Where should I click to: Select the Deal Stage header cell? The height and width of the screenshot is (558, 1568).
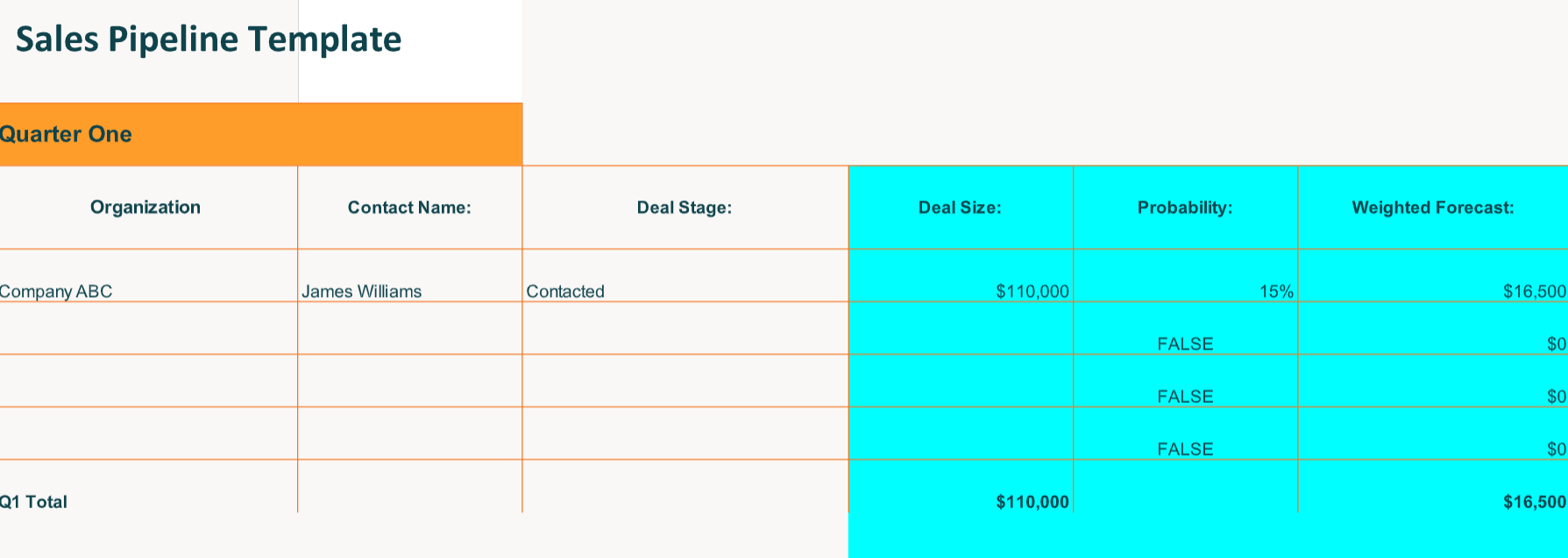(685, 208)
